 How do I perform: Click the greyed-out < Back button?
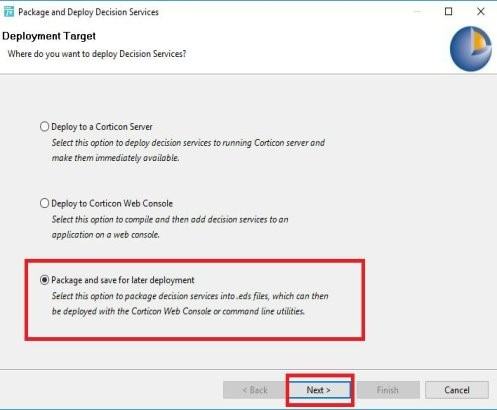pos(254,390)
